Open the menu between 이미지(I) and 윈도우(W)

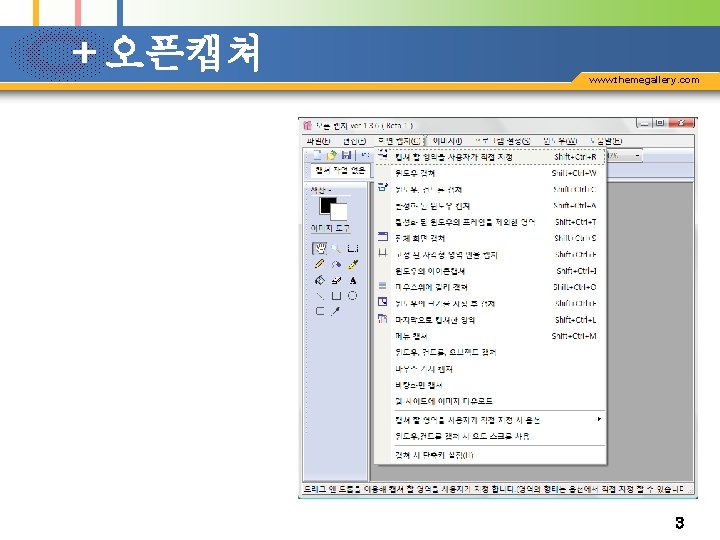point(503,141)
